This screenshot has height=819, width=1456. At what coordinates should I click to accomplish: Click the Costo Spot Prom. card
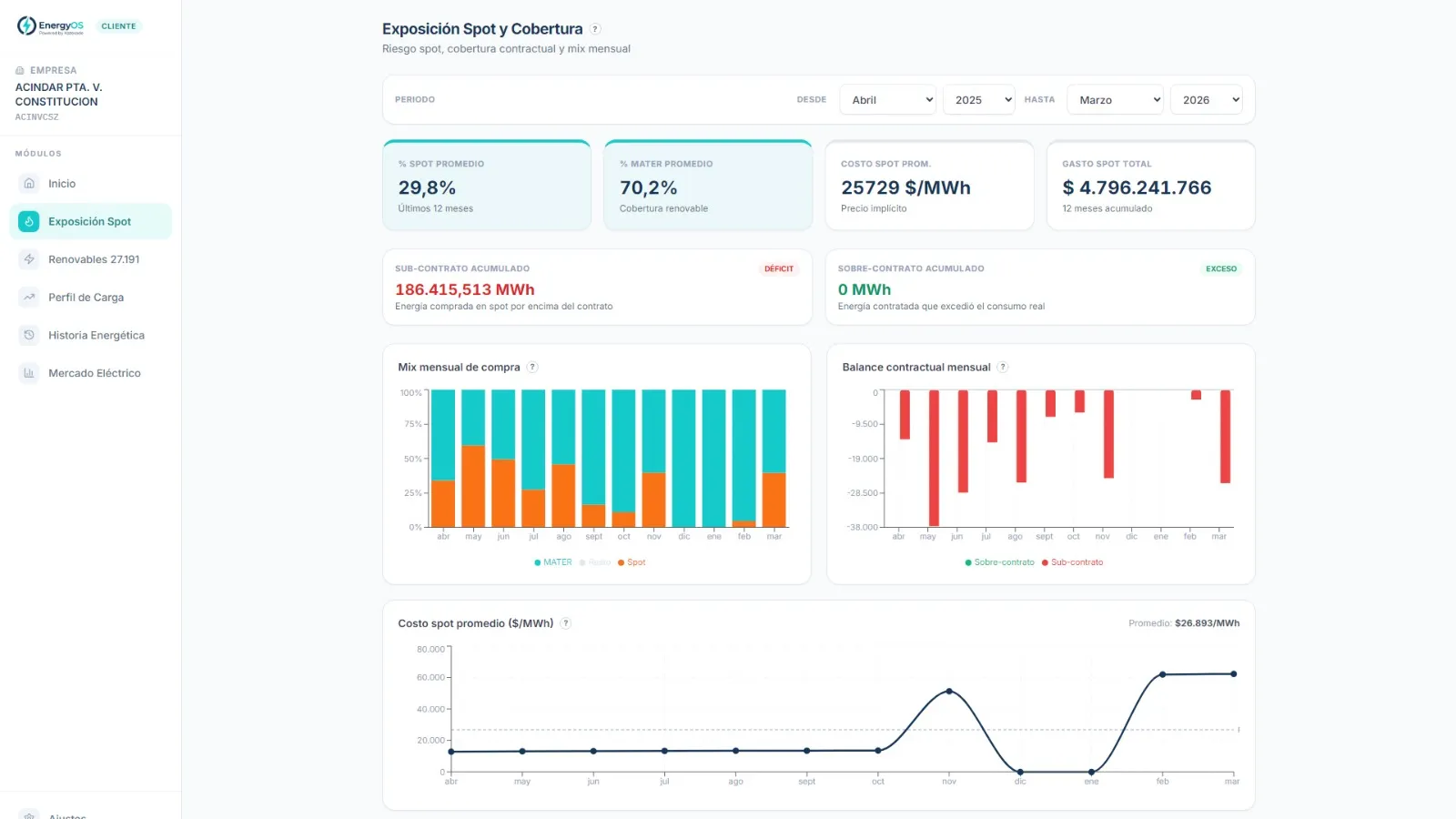[929, 186]
